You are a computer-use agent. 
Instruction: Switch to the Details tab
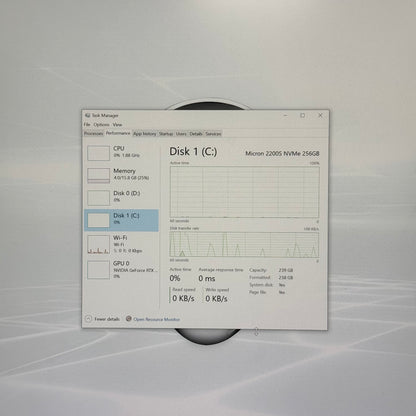196,134
